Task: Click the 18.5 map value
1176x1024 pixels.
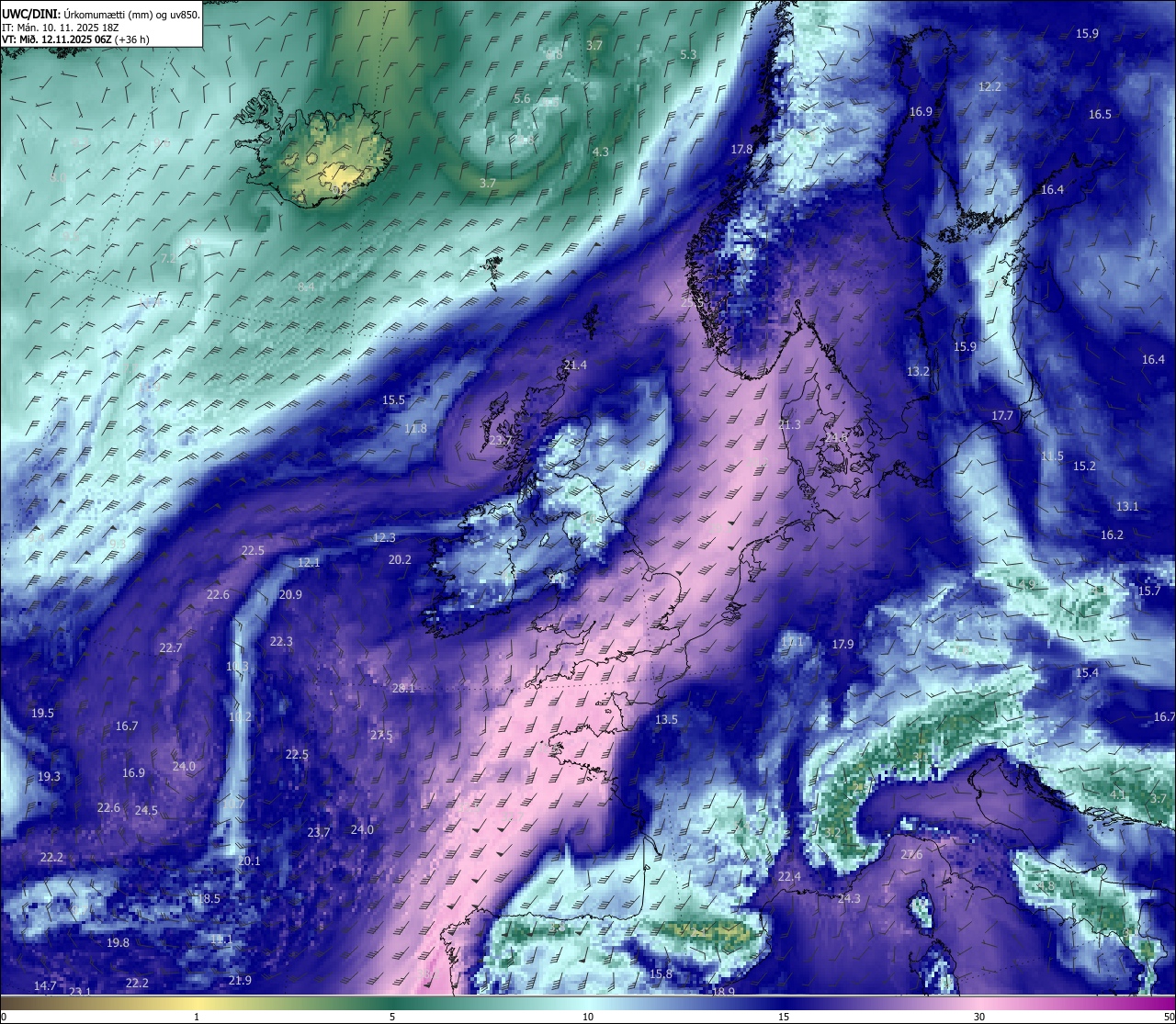Action: point(209,898)
